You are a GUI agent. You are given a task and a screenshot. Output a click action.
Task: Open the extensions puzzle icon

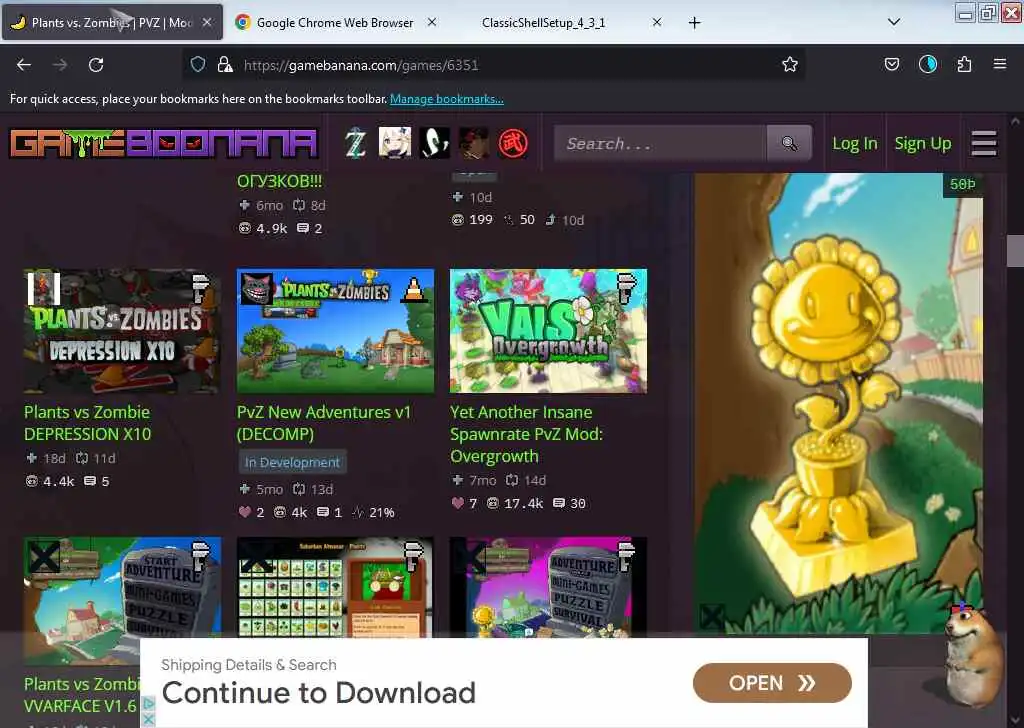click(964, 64)
